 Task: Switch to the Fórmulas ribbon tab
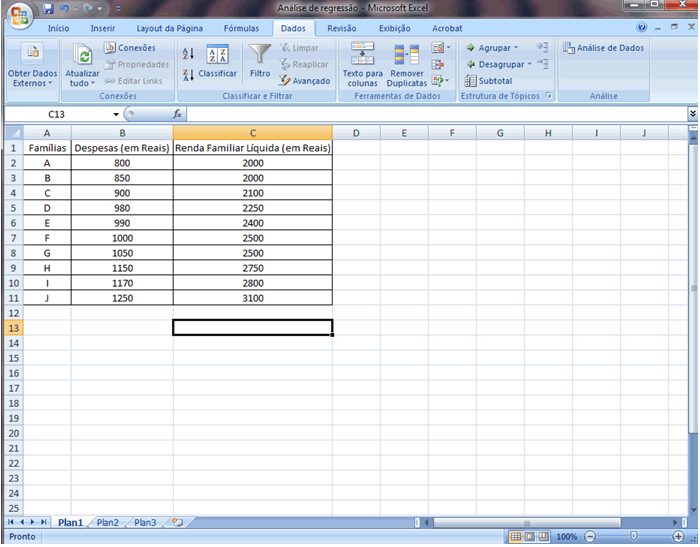(x=241, y=29)
